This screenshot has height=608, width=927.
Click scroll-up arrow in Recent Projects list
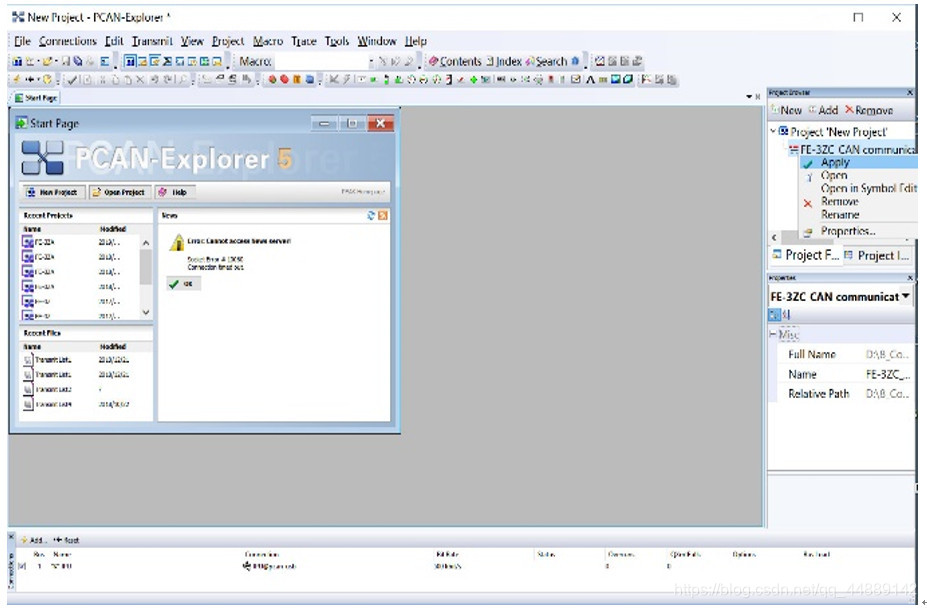point(146,243)
